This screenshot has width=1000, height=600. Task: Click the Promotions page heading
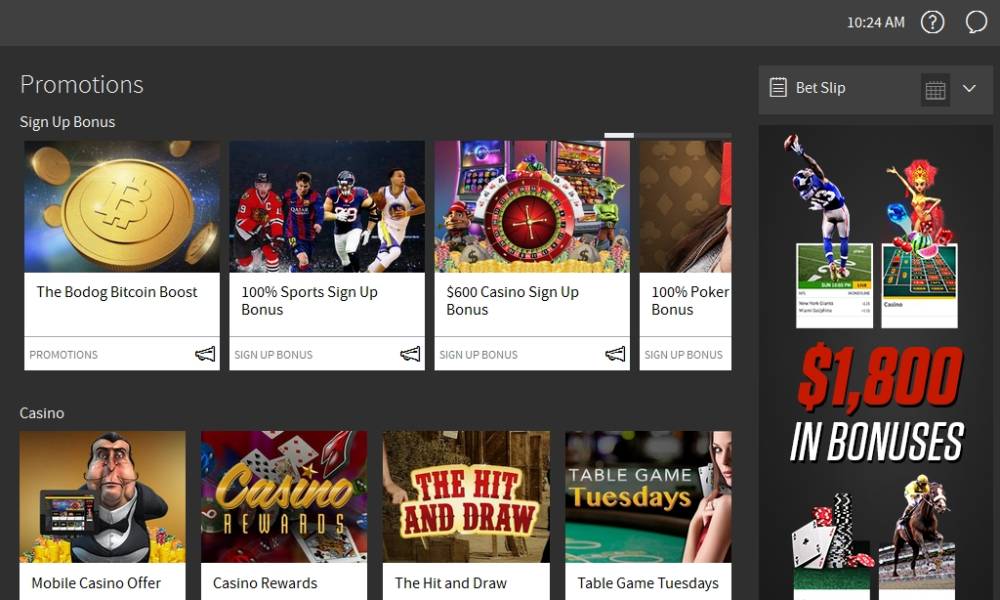(x=82, y=85)
